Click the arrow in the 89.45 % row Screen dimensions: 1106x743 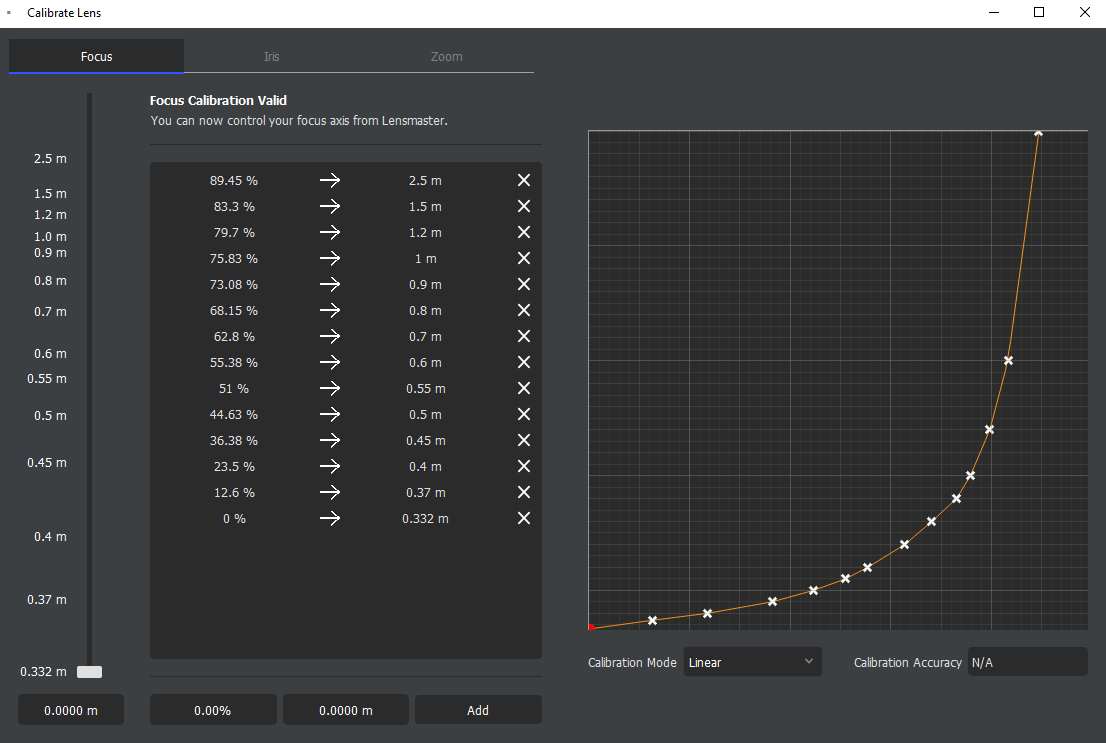(x=329, y=181)
